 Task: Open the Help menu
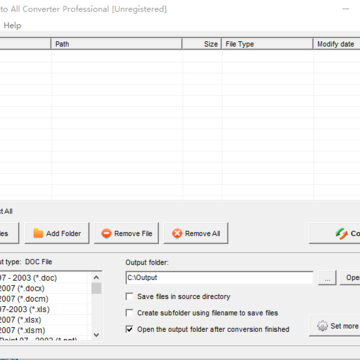point(12,26)
